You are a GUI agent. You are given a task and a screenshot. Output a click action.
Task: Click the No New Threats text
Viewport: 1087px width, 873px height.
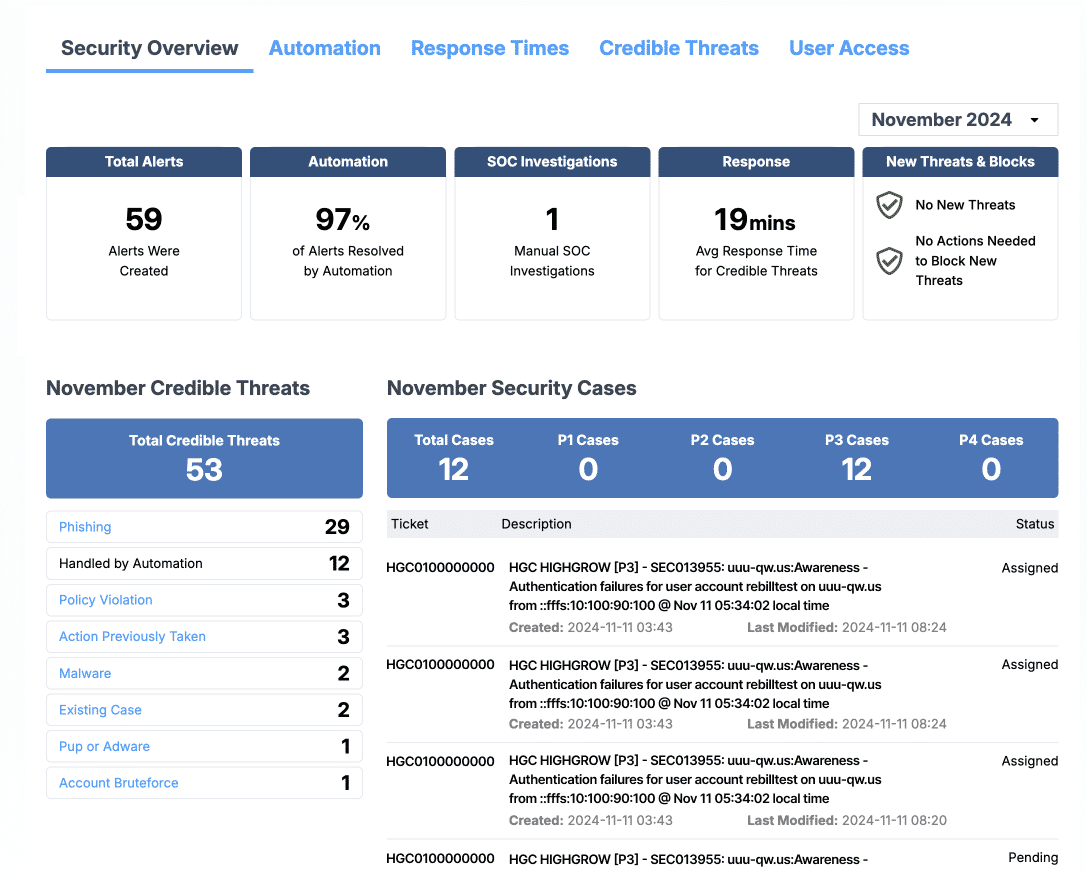[965, 205]
